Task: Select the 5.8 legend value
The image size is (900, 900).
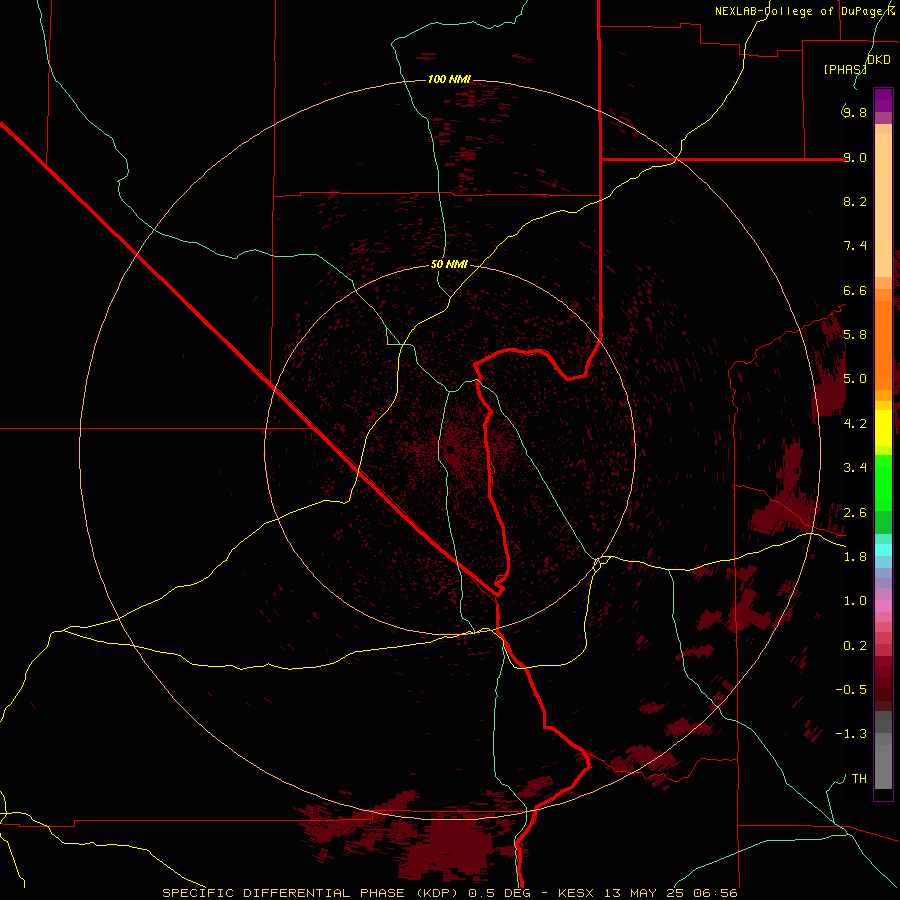Action: point(855,335)
